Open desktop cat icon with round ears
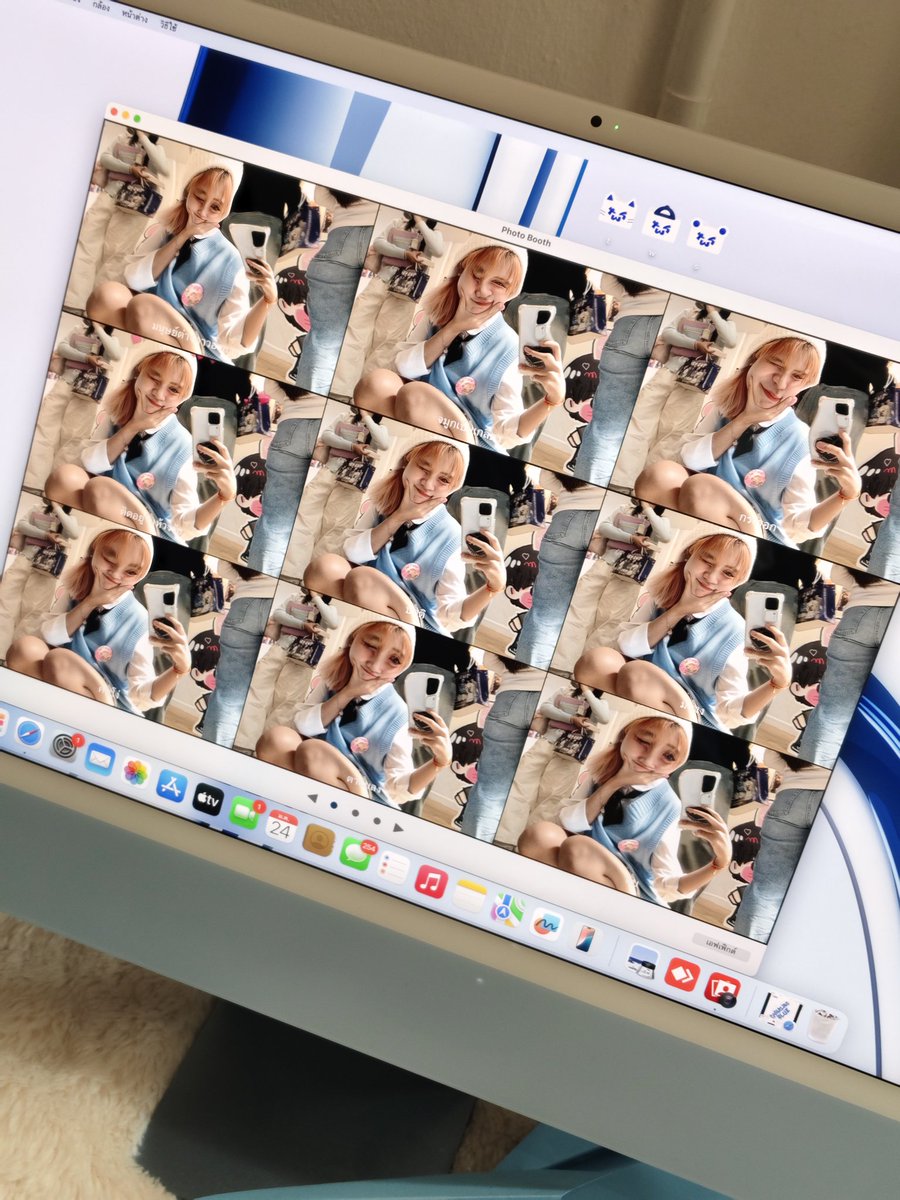Viewport: 900px width, 1200px height. pos(707,236)
